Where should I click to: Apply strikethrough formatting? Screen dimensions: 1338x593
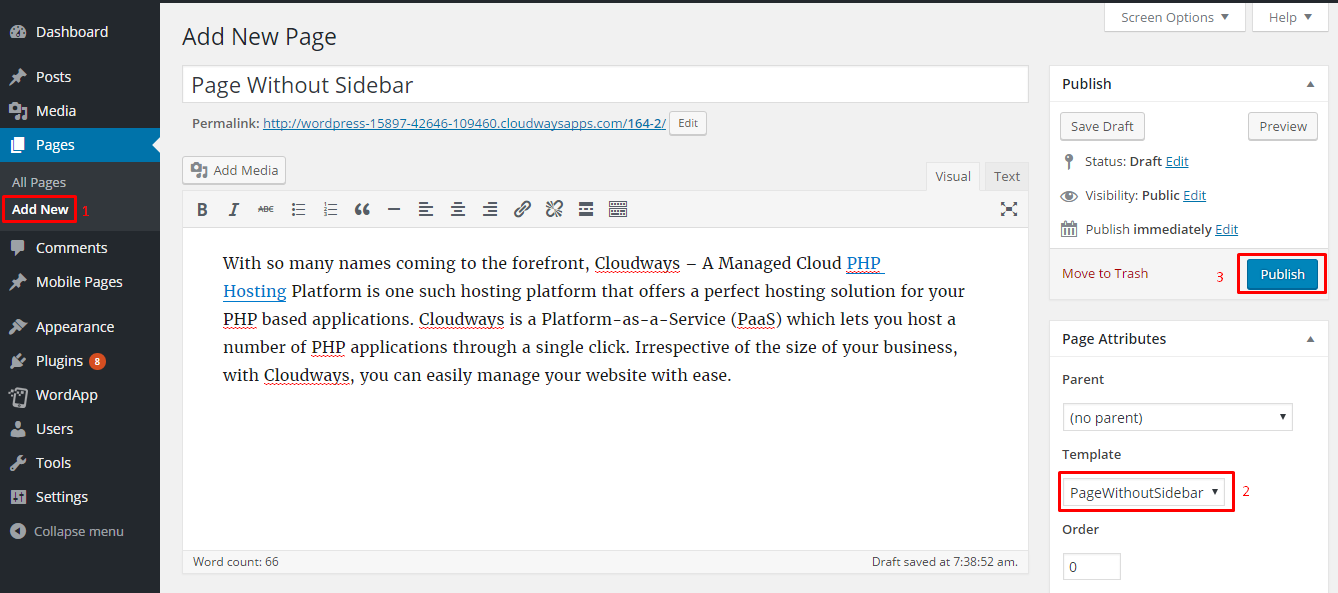(x=266, y=209)
